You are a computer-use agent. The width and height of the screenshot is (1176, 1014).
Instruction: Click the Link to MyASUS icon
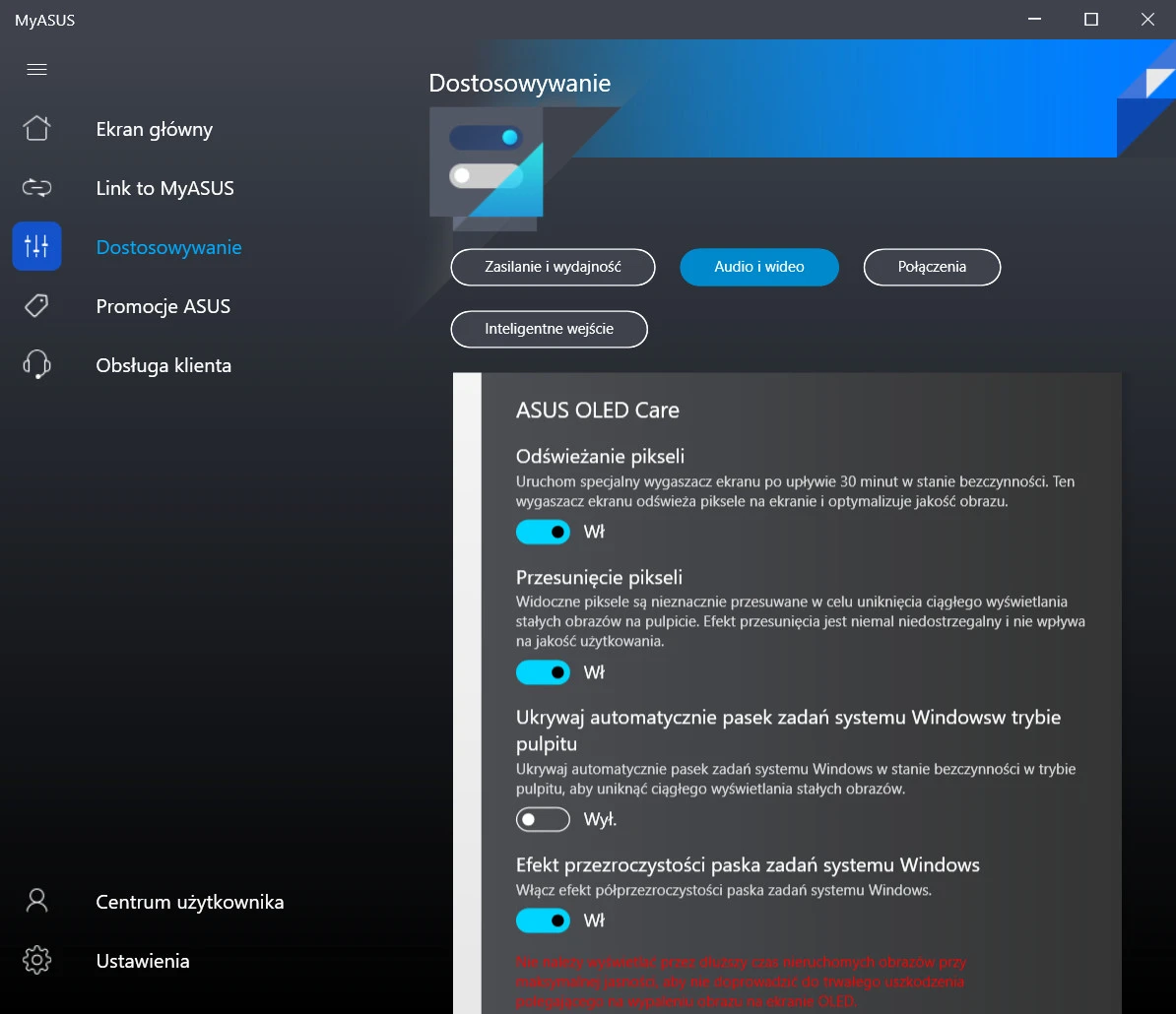tap(36, 188)
